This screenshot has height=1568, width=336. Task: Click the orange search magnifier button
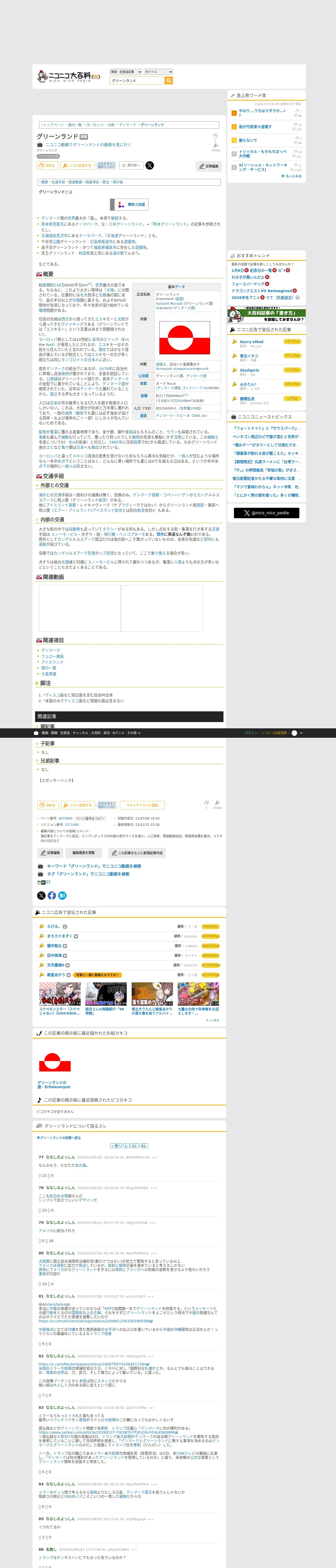tap(169, 80)
